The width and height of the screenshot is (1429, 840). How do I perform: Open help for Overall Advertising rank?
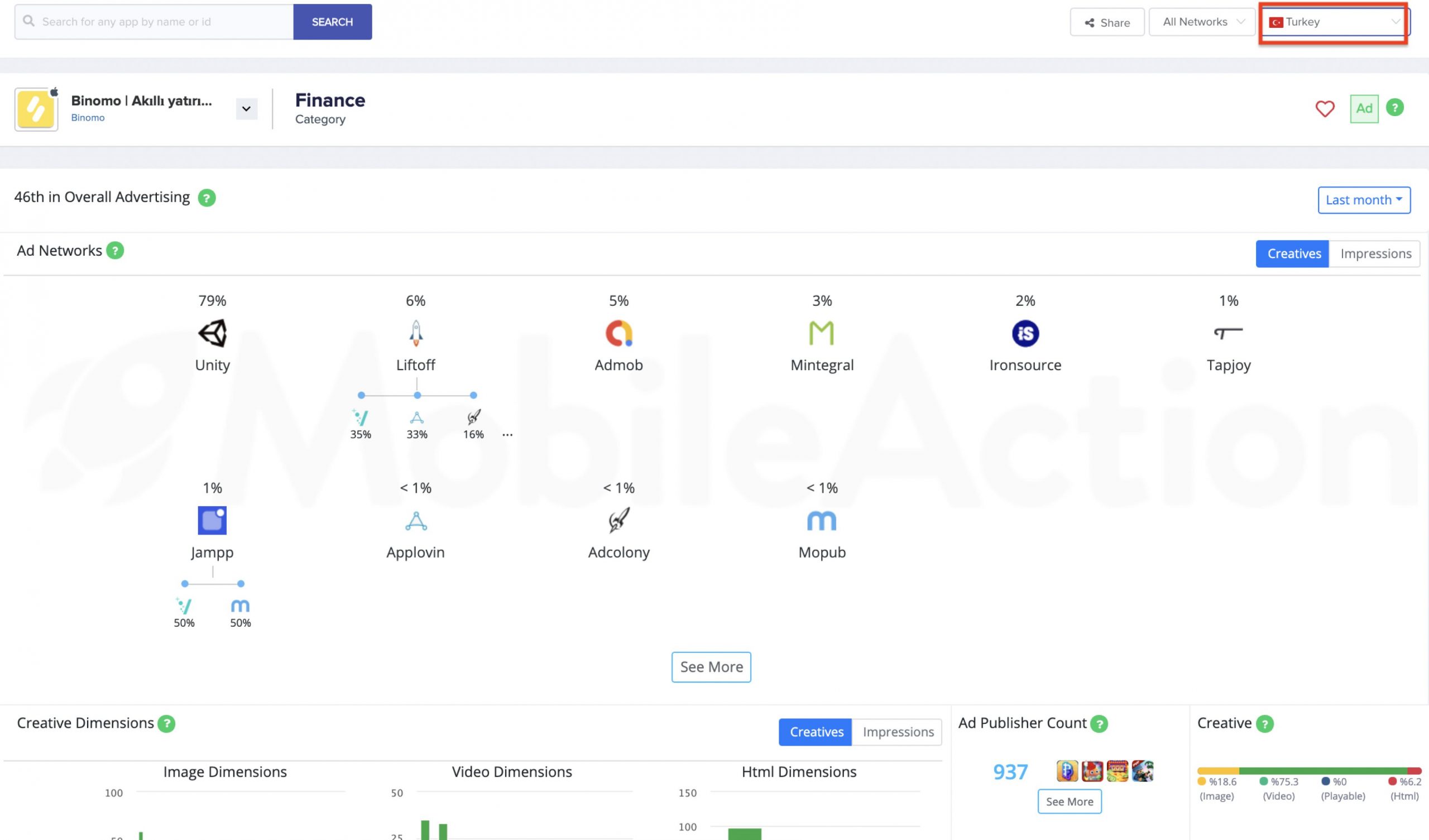pyautogui.click(x=207, y=198)
